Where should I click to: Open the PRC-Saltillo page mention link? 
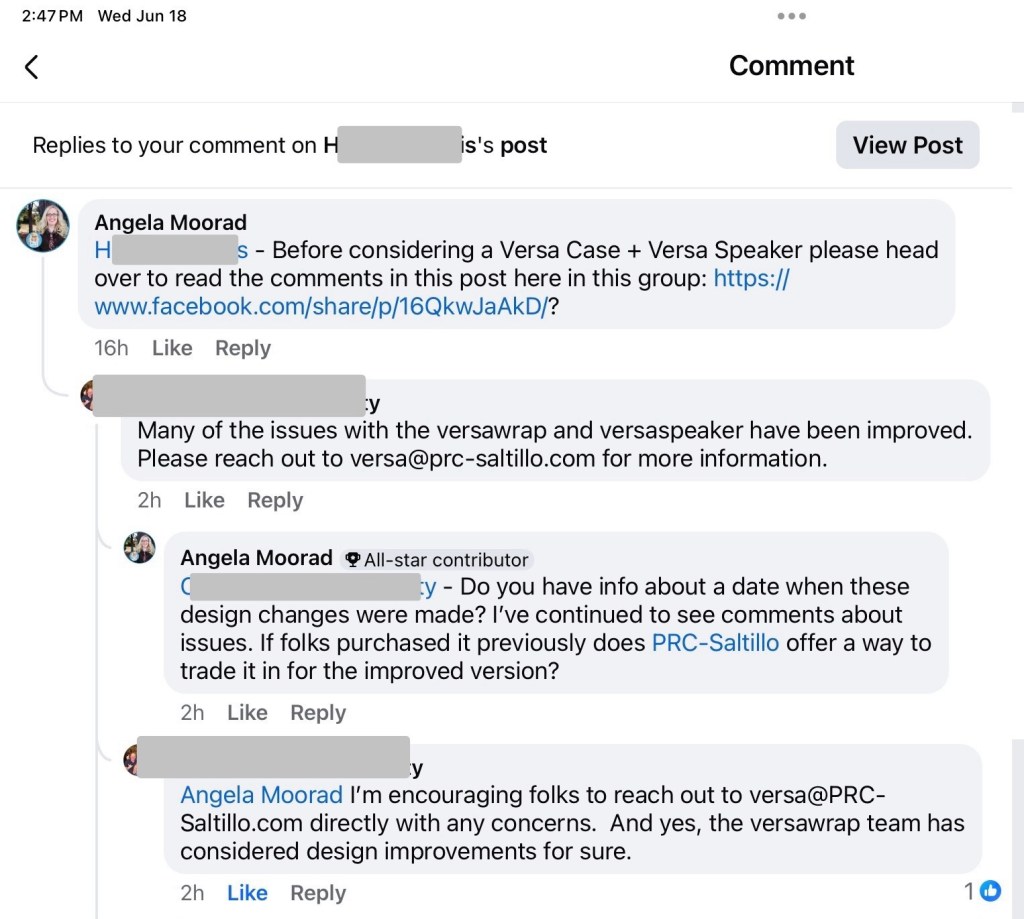715,643
